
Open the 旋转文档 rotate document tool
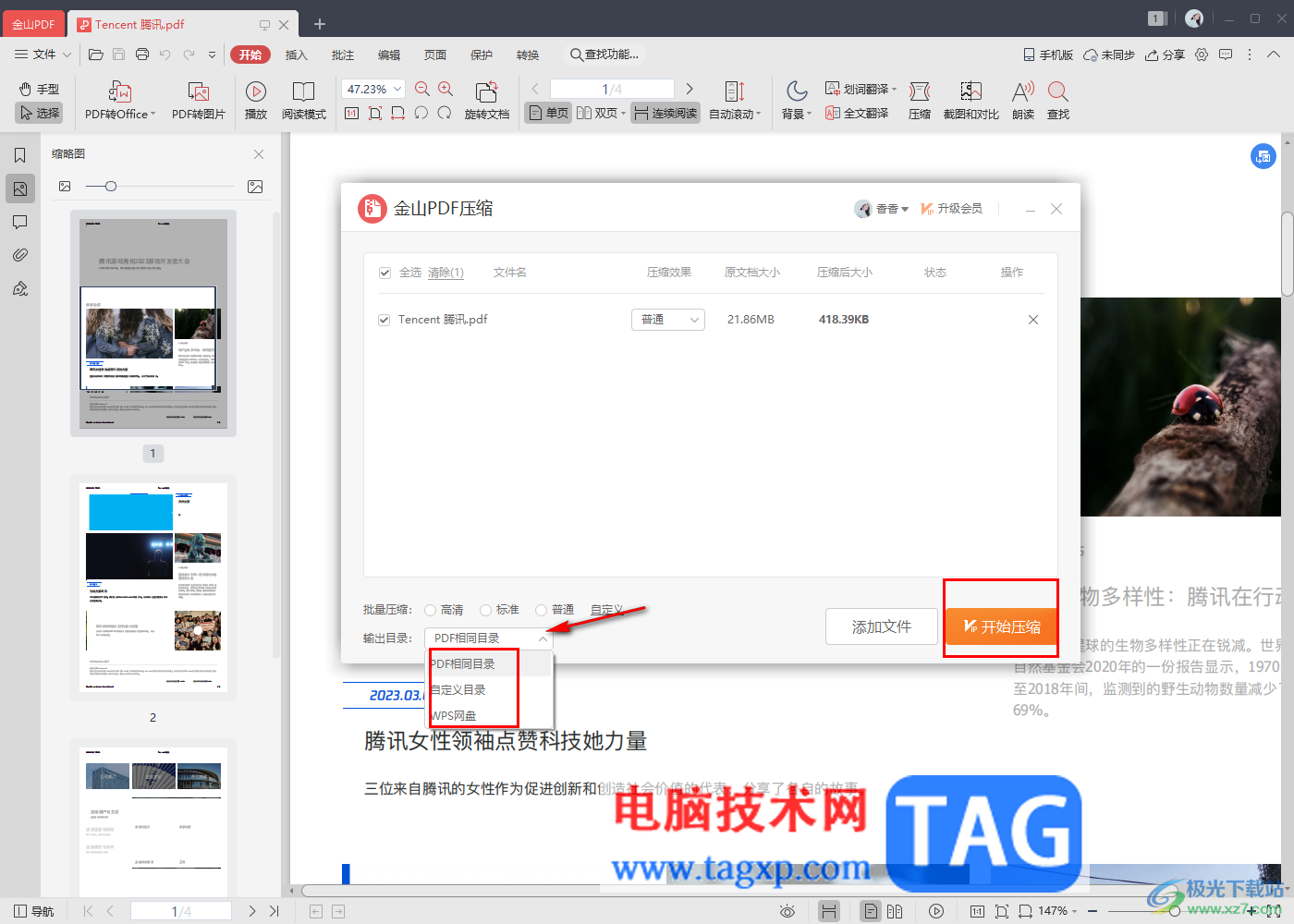click(x=487, y=101)
